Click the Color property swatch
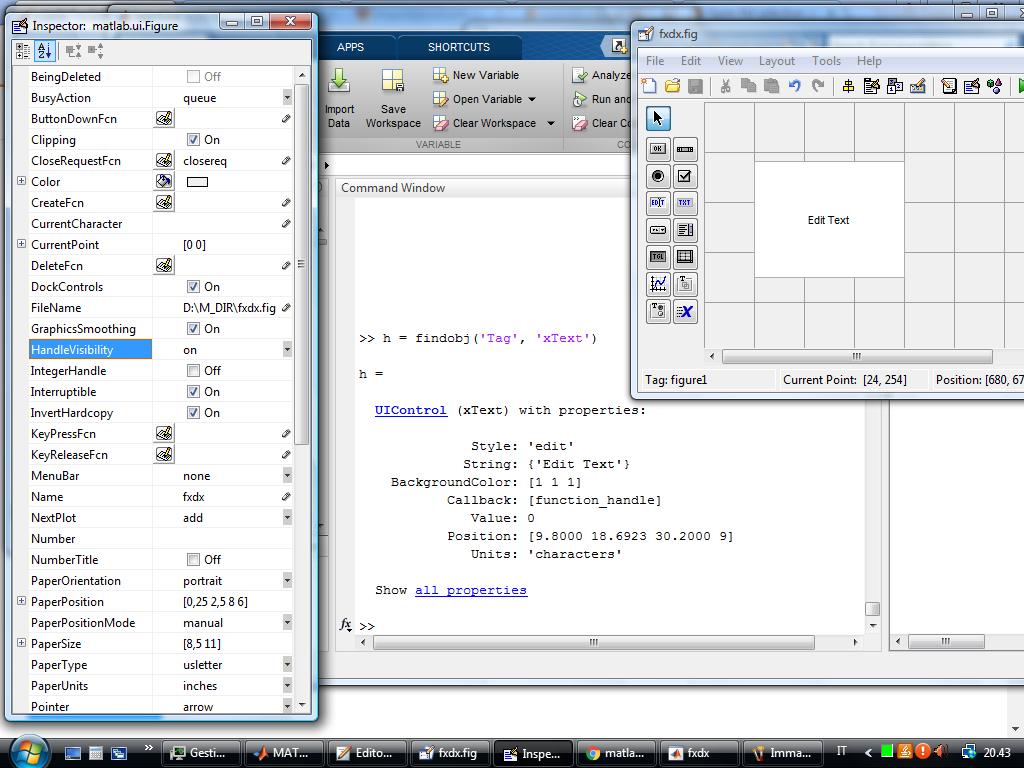 click(197, 182)
